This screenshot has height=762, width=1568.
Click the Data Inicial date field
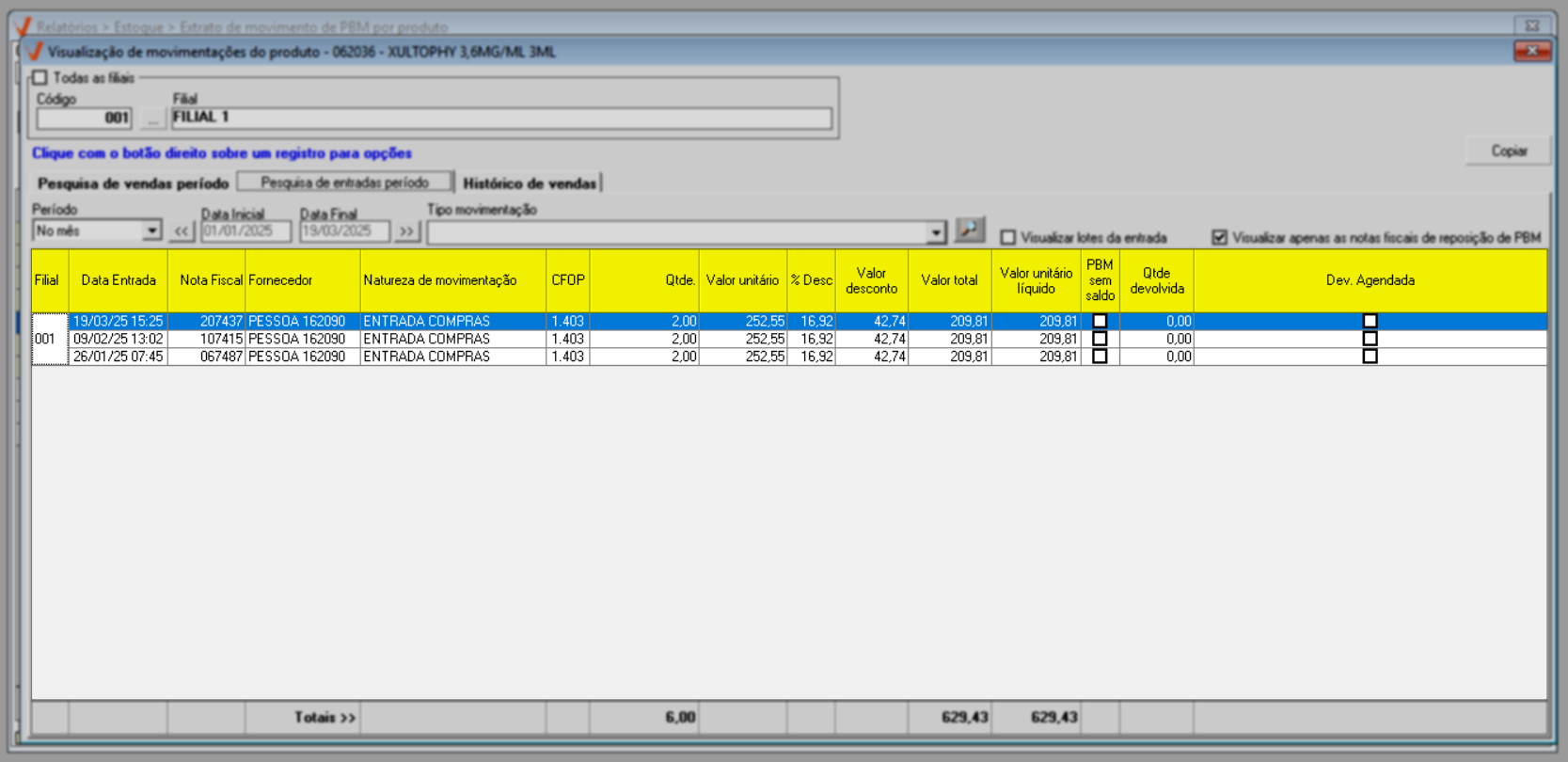click(245, 231)
